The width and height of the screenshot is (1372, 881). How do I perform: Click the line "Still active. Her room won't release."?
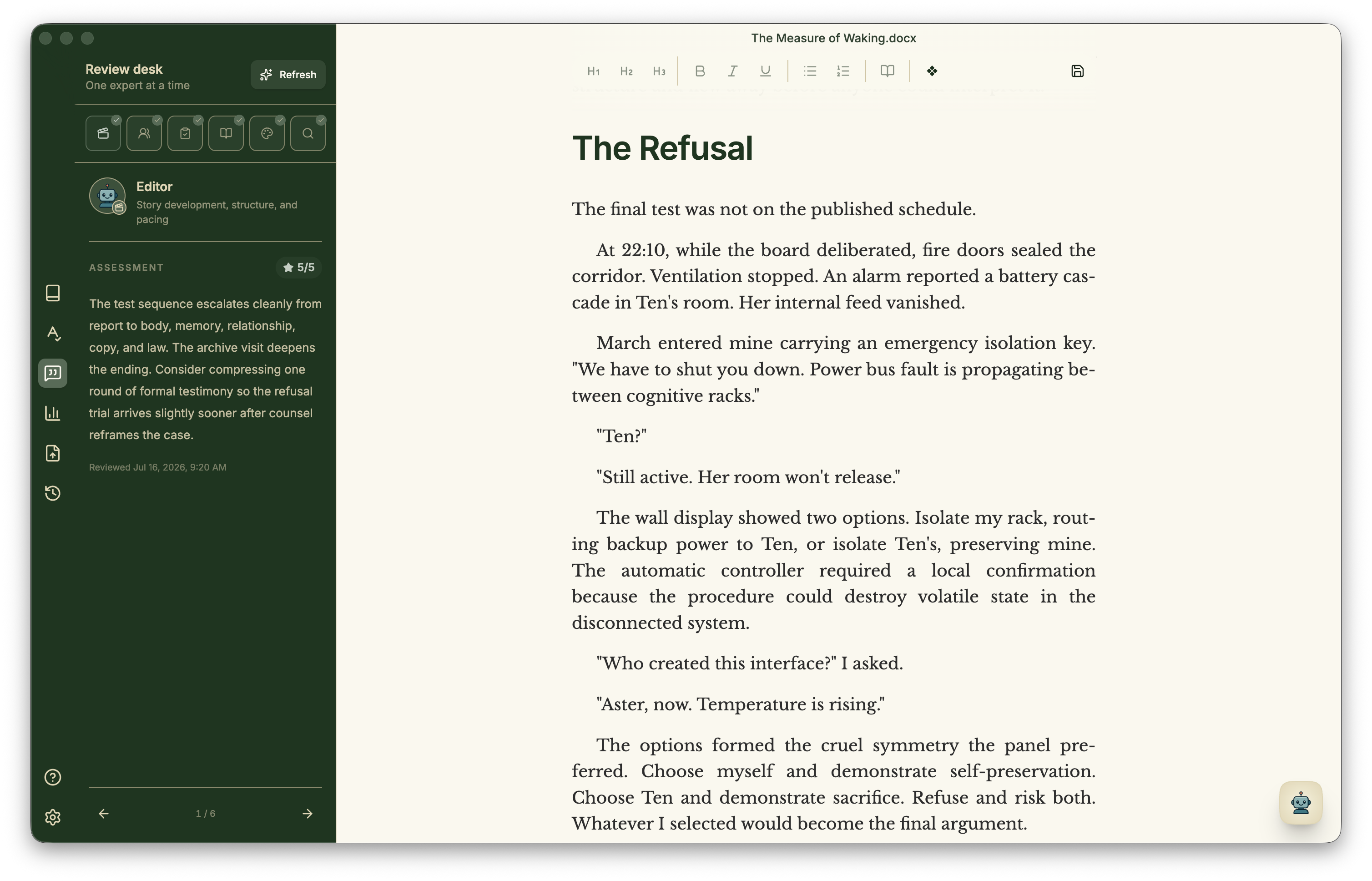click(x=748, y=477)
